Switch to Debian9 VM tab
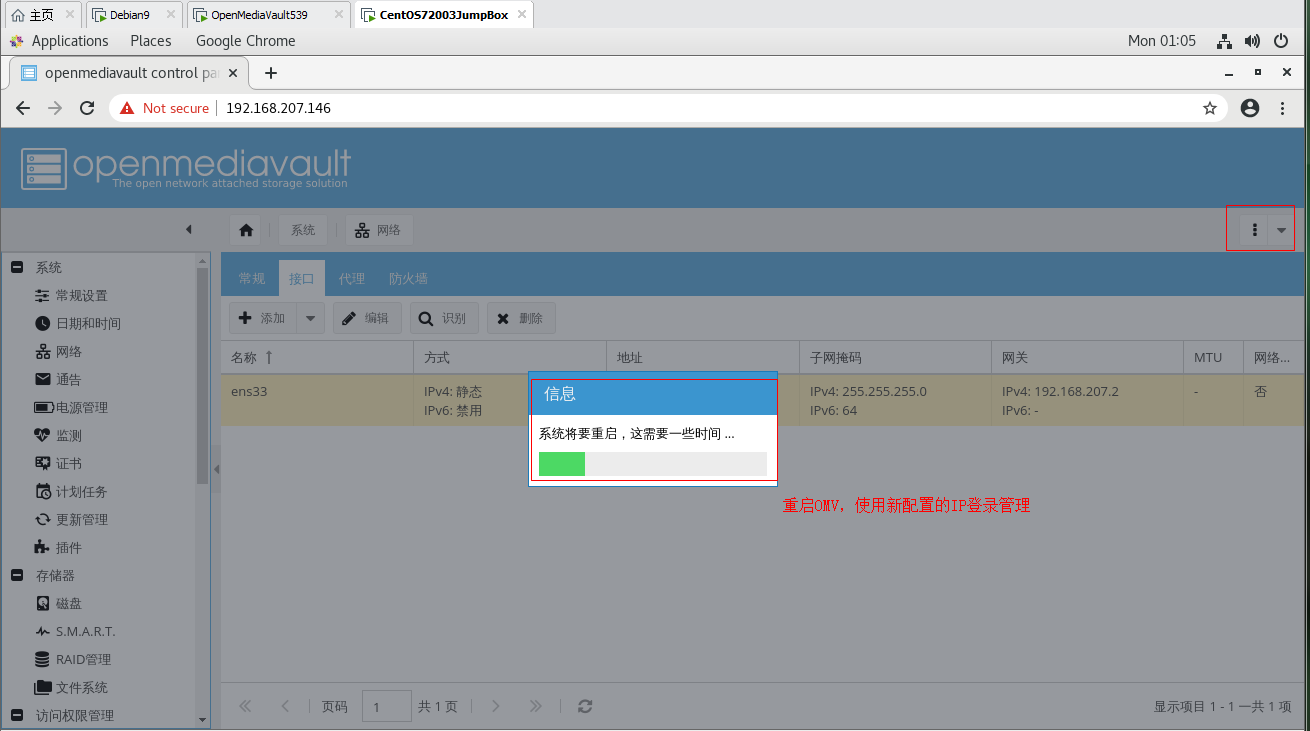The image size is (1310, 731). pyautogui.click(x=134, y=15)
